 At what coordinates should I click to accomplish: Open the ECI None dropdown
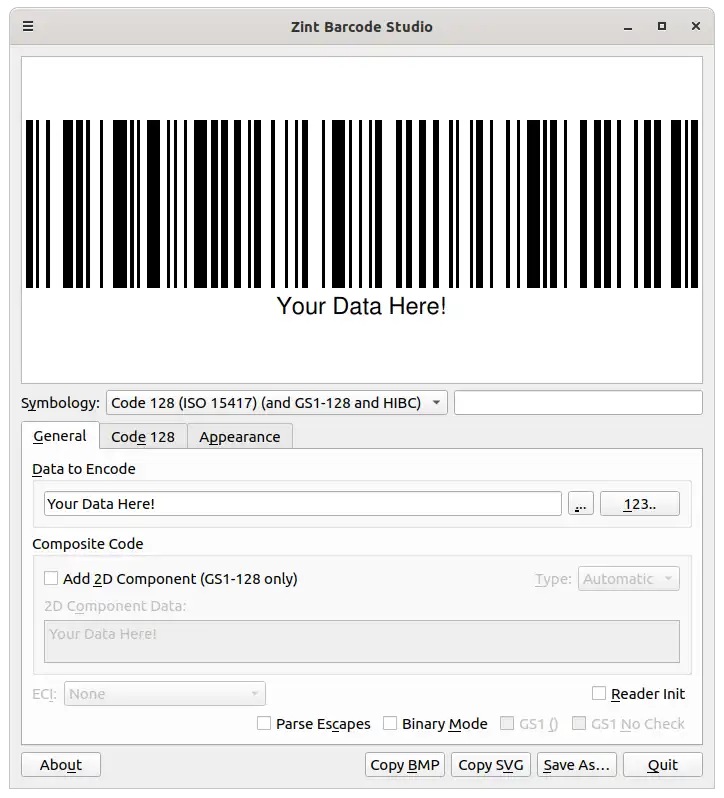(x=164, y=694)
